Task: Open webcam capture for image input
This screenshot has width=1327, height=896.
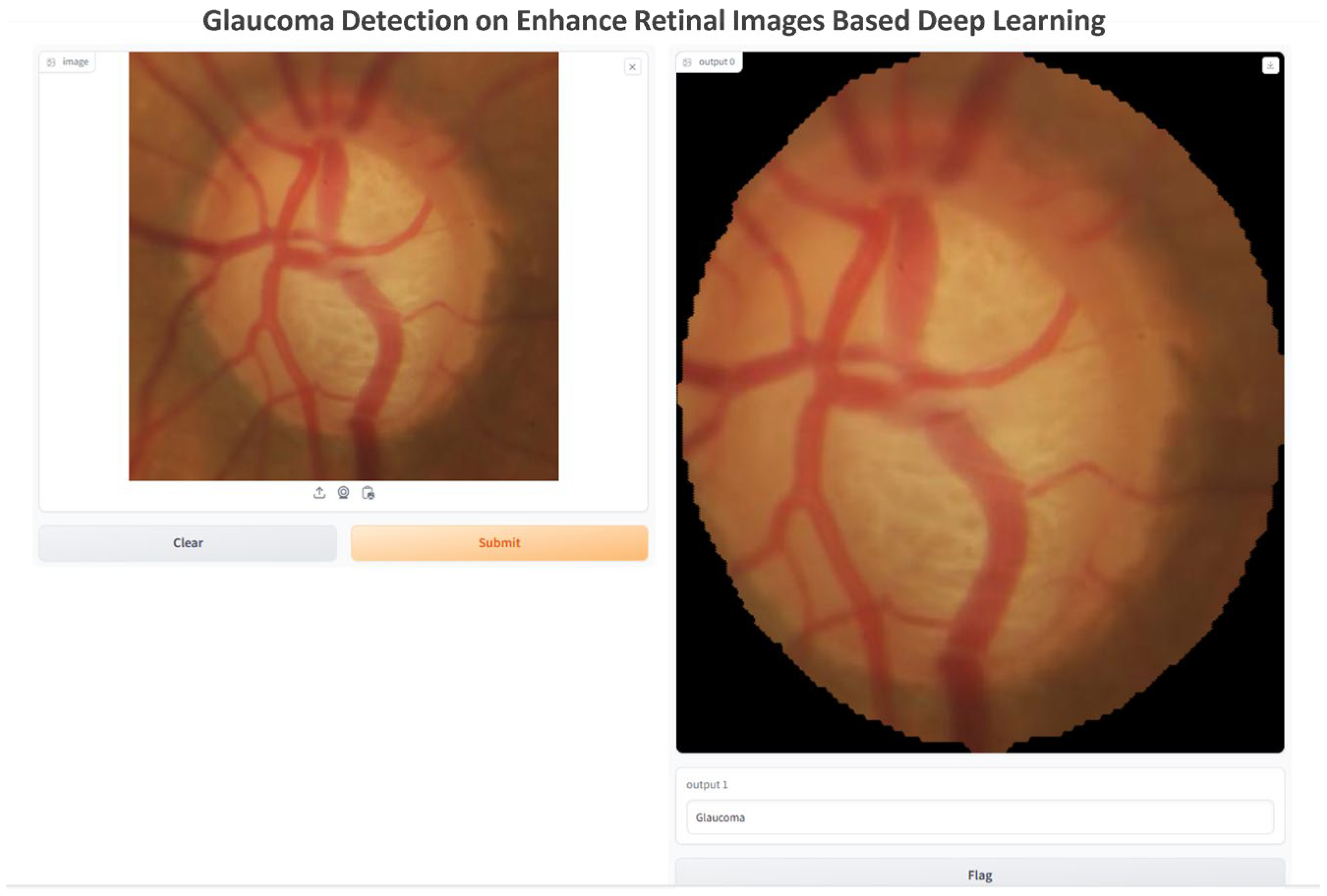Action: pos(343,493)
